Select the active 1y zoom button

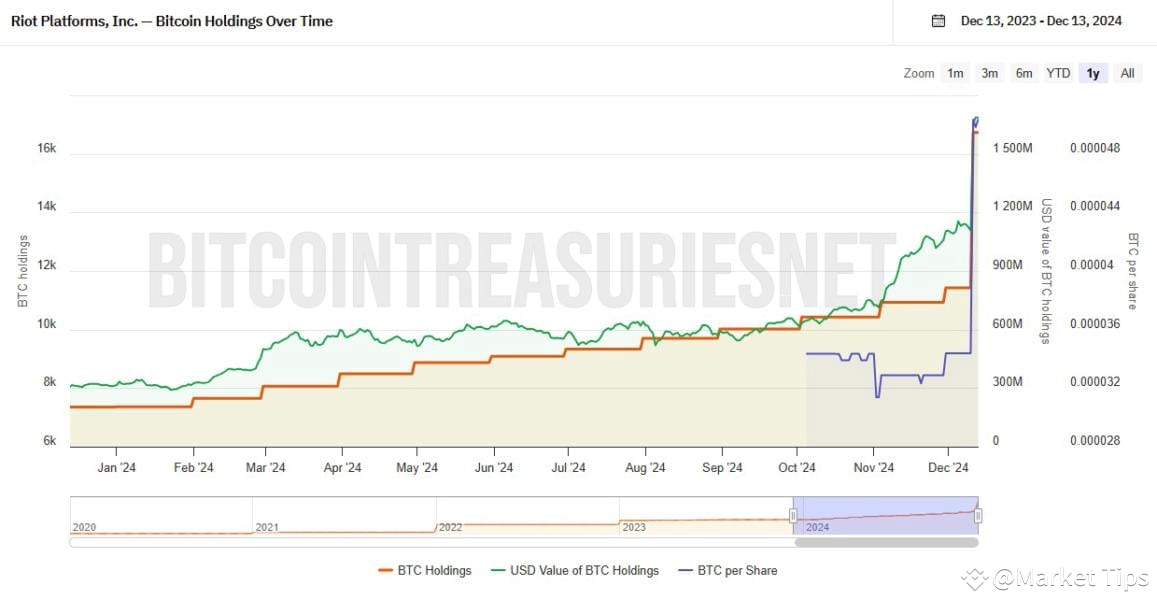click(x=1093, y=73)
